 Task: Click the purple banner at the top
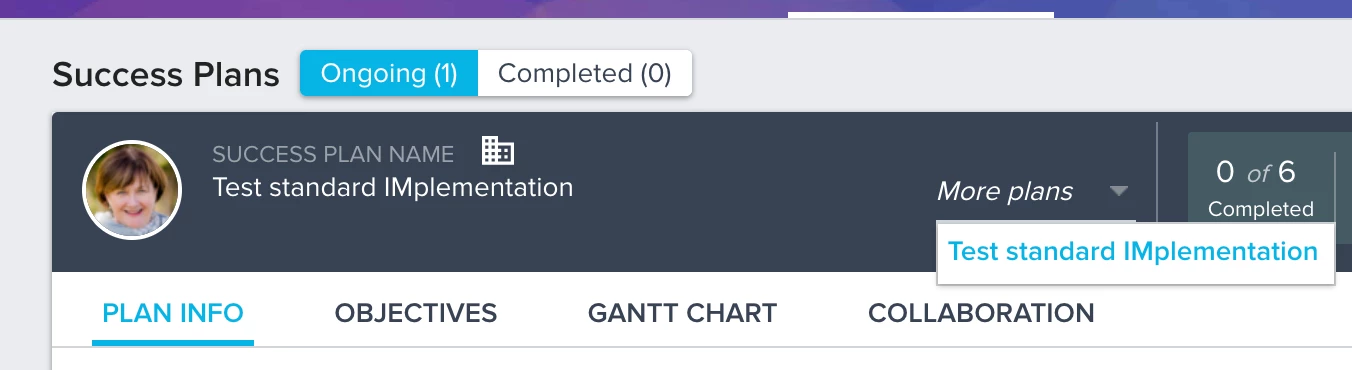(x=676, y=9)
